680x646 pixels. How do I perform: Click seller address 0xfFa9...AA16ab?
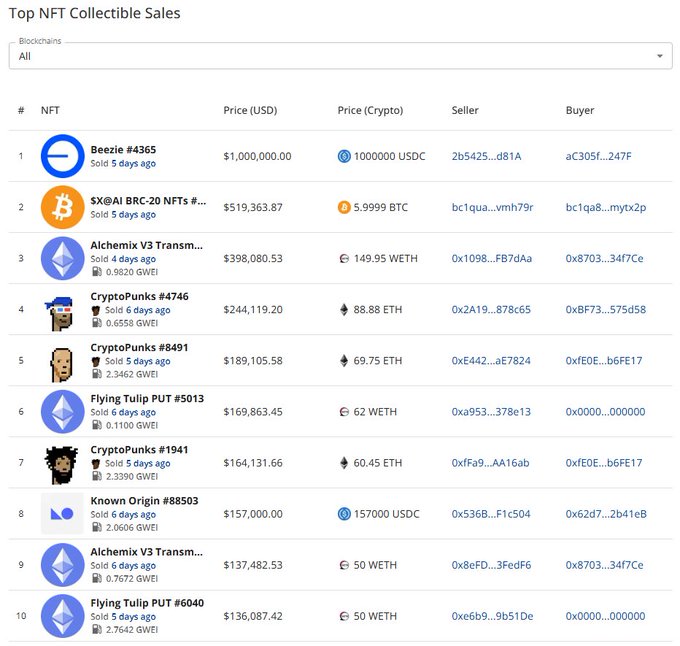[x=490, y=463]
